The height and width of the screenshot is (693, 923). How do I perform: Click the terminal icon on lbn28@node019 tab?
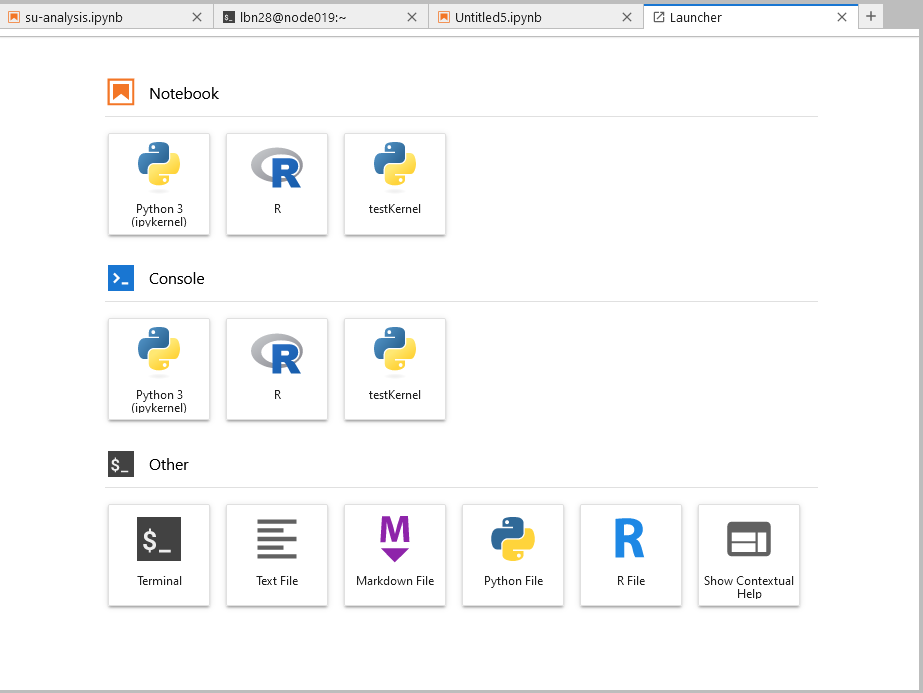(x=228, y=17)
